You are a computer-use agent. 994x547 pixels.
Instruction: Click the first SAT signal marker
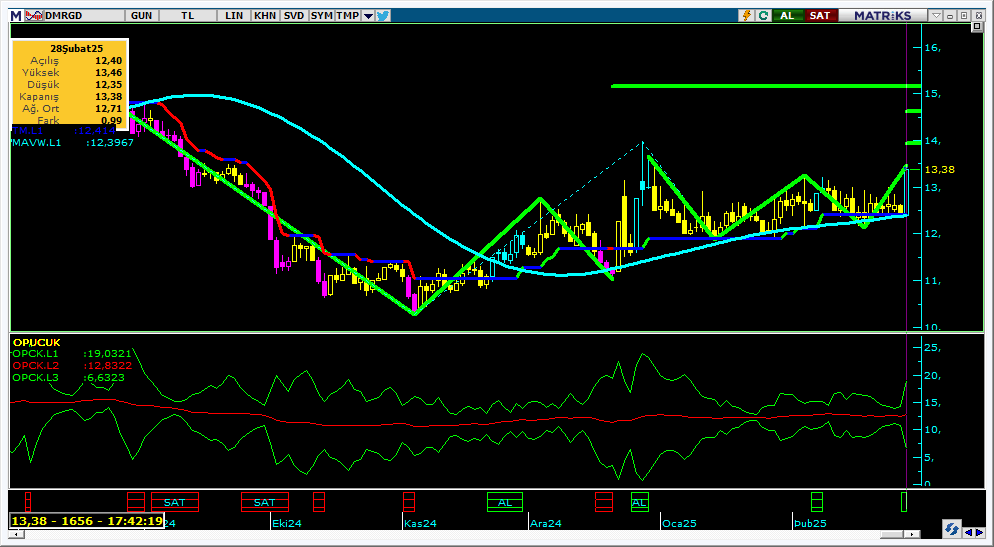(x=174, y=502)
